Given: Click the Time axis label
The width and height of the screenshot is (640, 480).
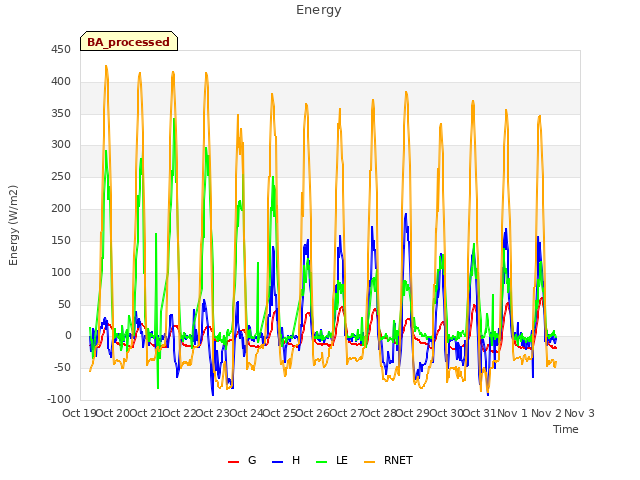Looking at the screenshot, I should pos(566,429).
